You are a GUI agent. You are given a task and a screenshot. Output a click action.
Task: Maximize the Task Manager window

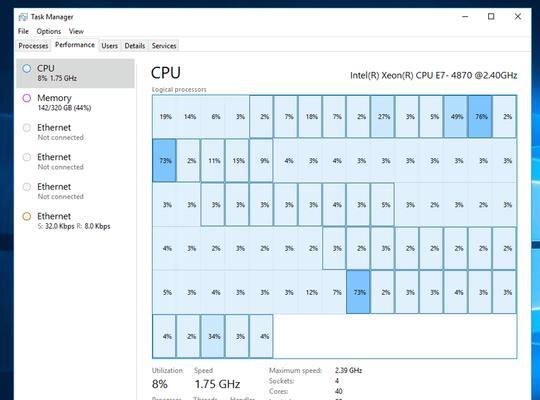click(491, 16)
